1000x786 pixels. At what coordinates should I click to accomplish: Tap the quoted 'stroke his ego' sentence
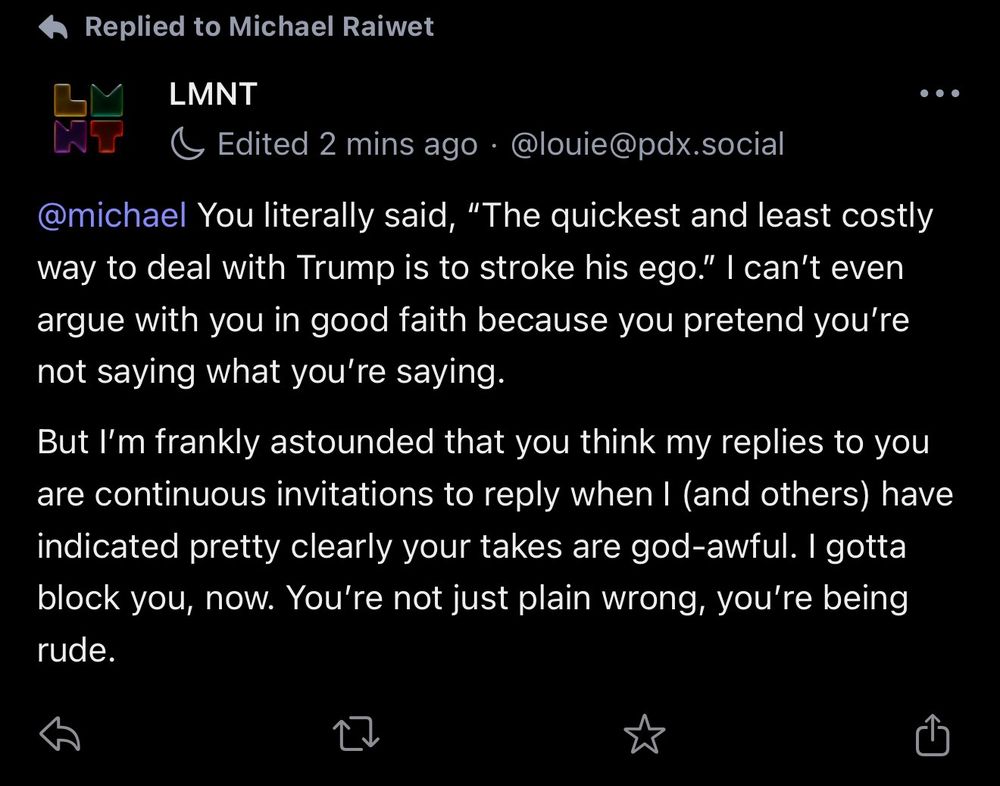(x=485, y=241)
